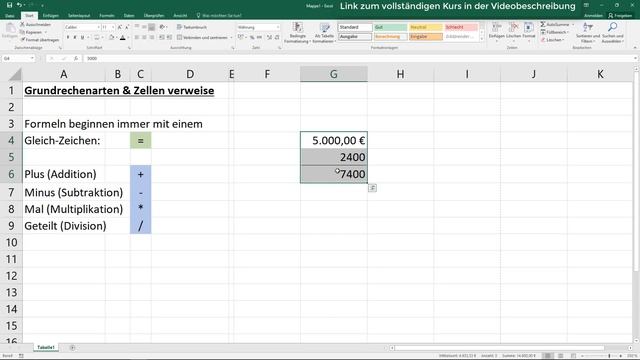Decrease font size with smaller A icon

pos(127,27)
